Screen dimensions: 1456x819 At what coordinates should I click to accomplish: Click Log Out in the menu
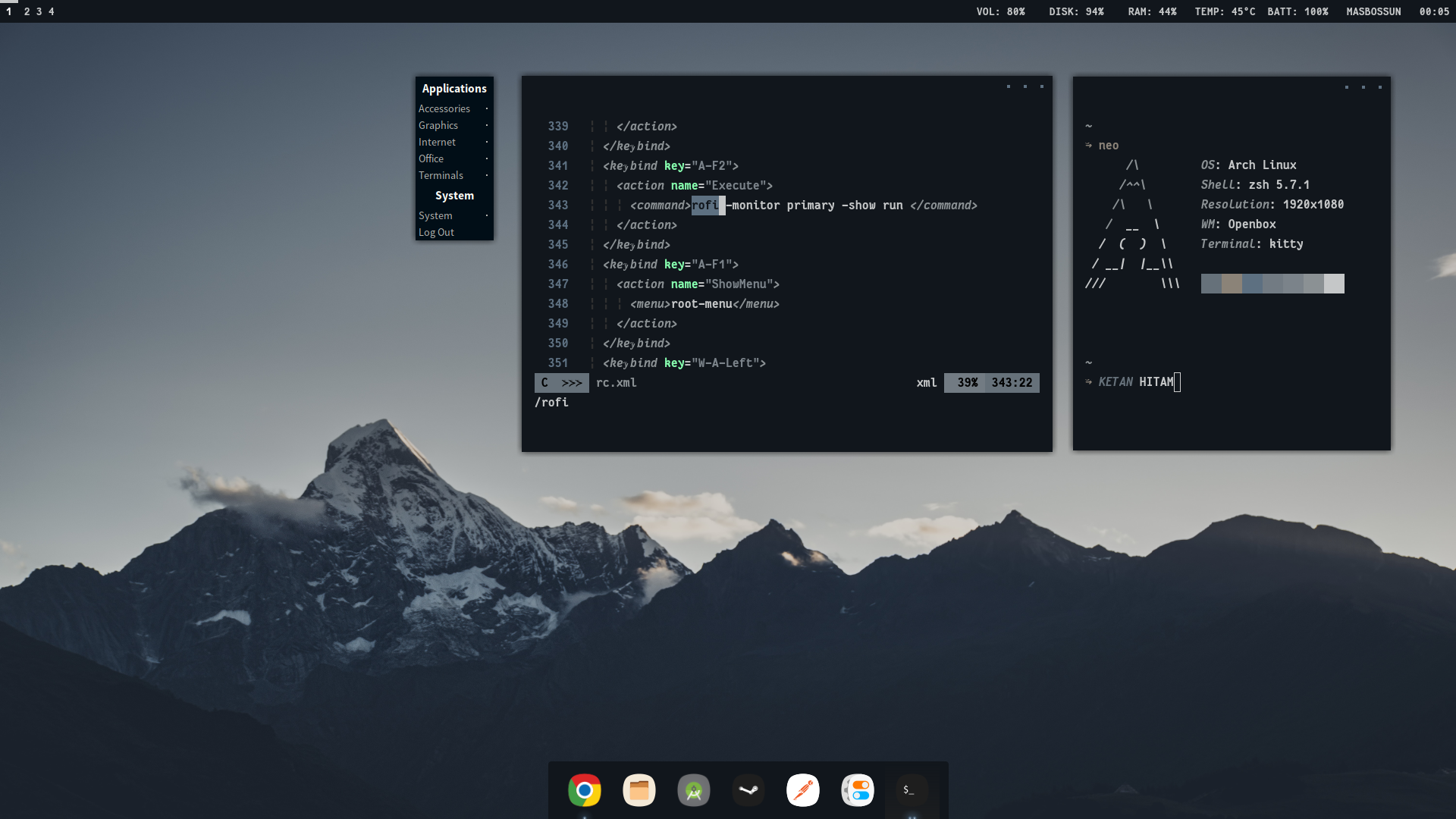(437, 232)
